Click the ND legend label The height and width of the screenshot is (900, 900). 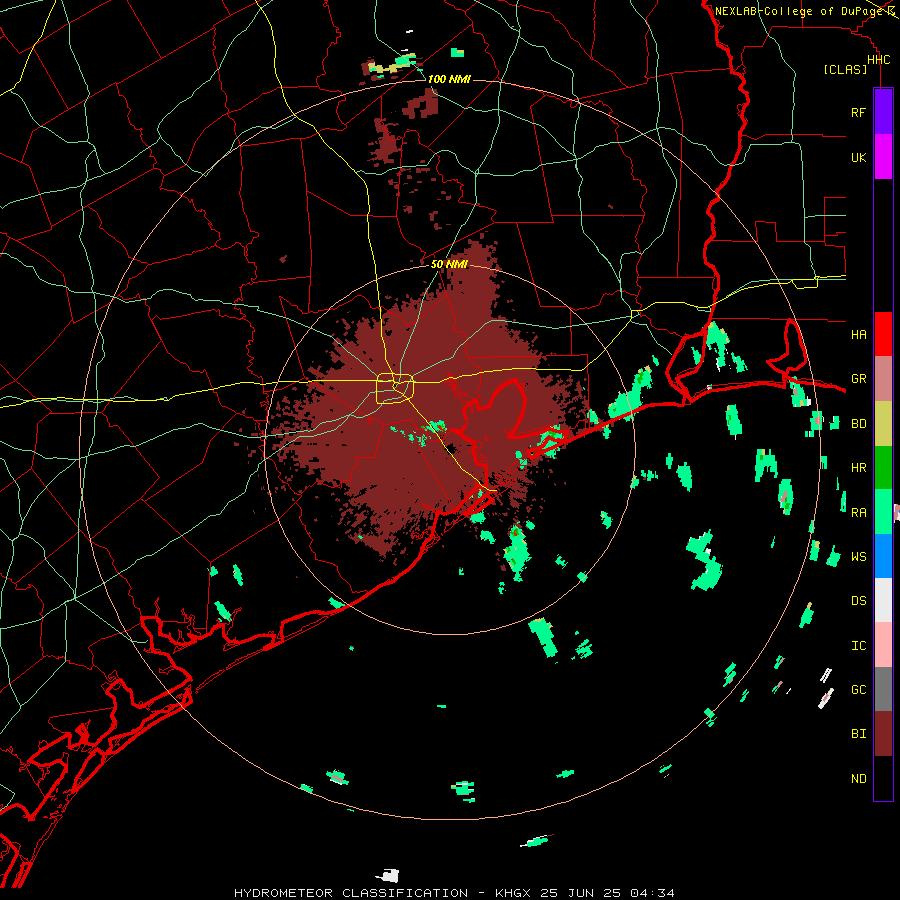tap(858, 779)
